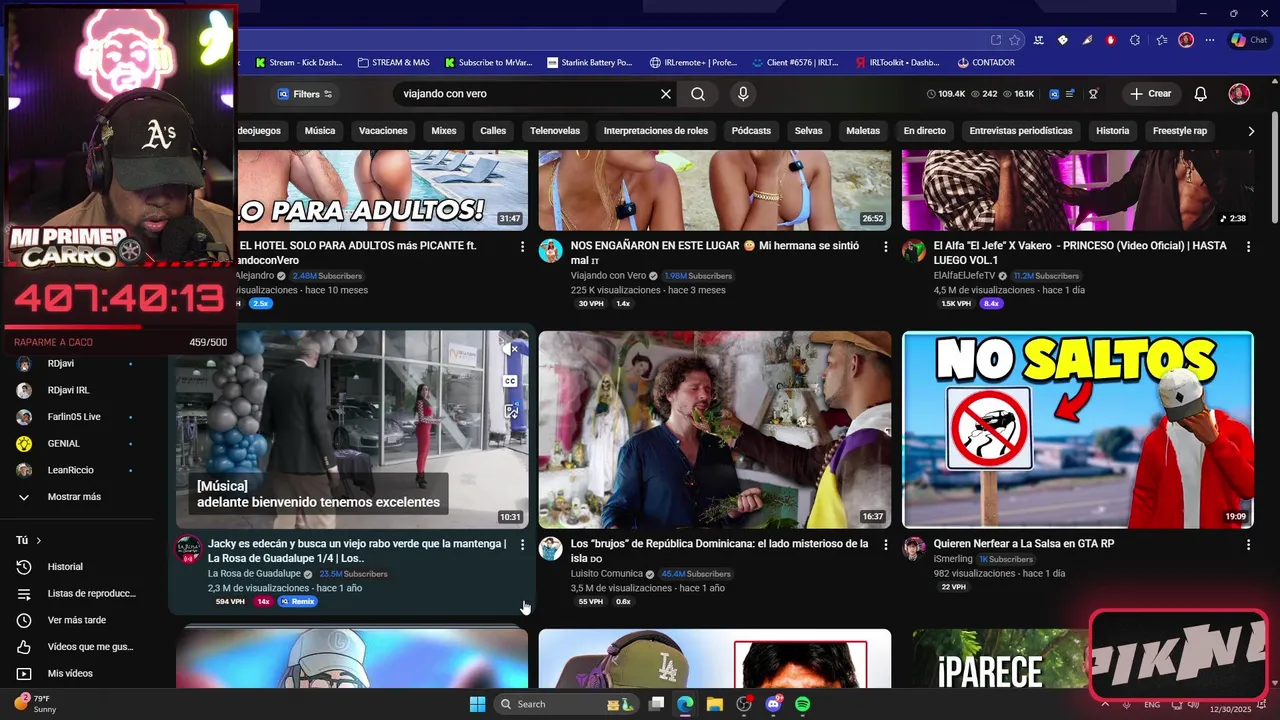This screenshot has height=720, width=1280.
Task: Open the 'Tú' section arrow in sidebar
Action: tap(39, 540)
